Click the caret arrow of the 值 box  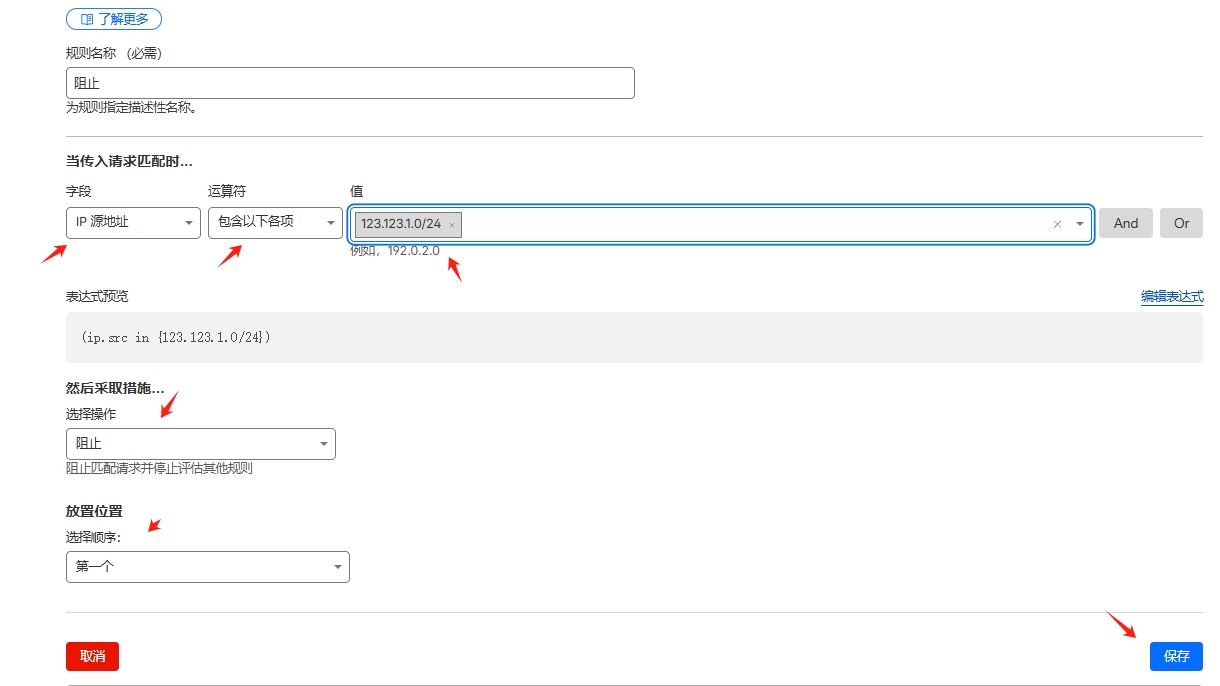pos(1080,225)
